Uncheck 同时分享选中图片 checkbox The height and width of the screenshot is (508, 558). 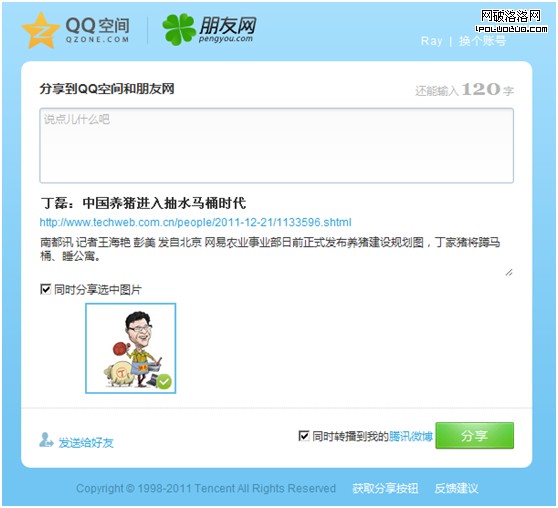(x=45, y=289)
